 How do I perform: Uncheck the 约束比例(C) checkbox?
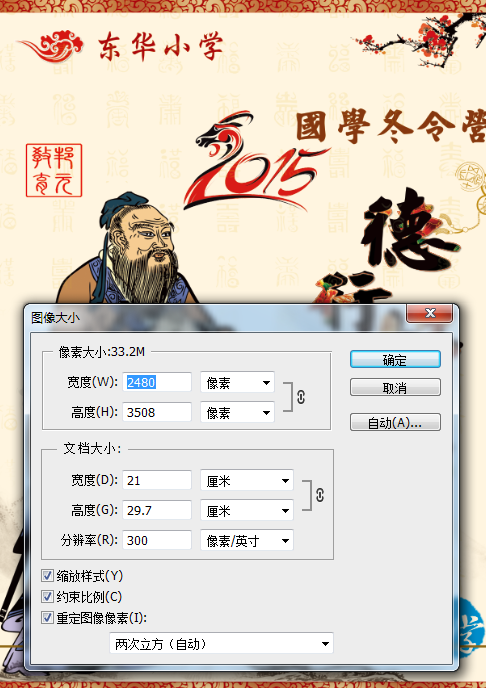47,597
